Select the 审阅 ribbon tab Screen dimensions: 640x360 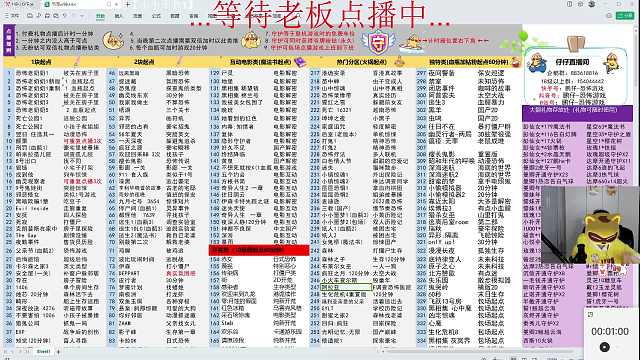click(194, 16)
